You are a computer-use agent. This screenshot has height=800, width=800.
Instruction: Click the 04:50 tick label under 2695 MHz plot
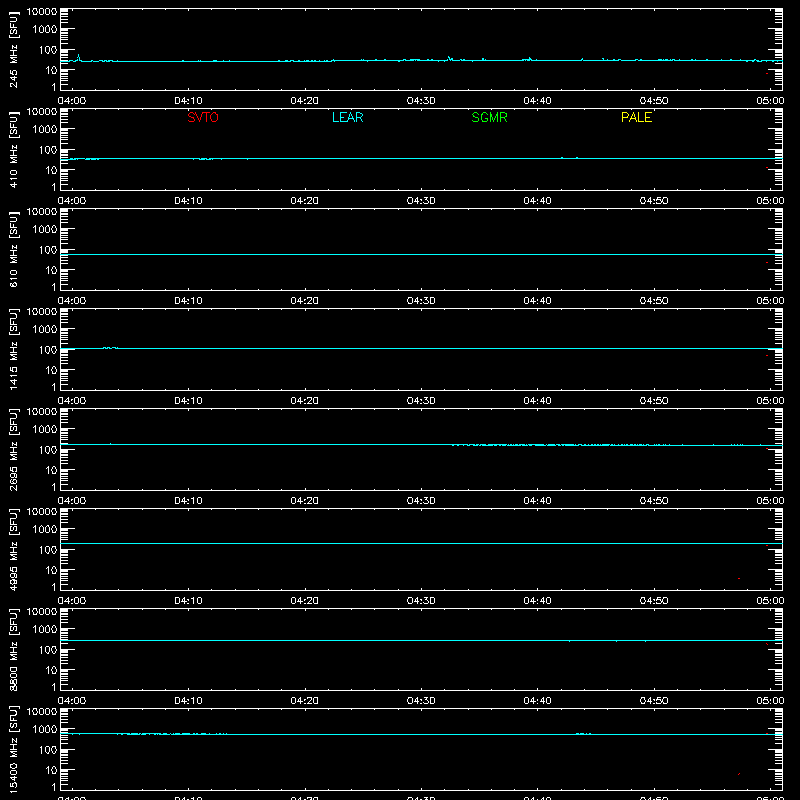tap(654, 501)
